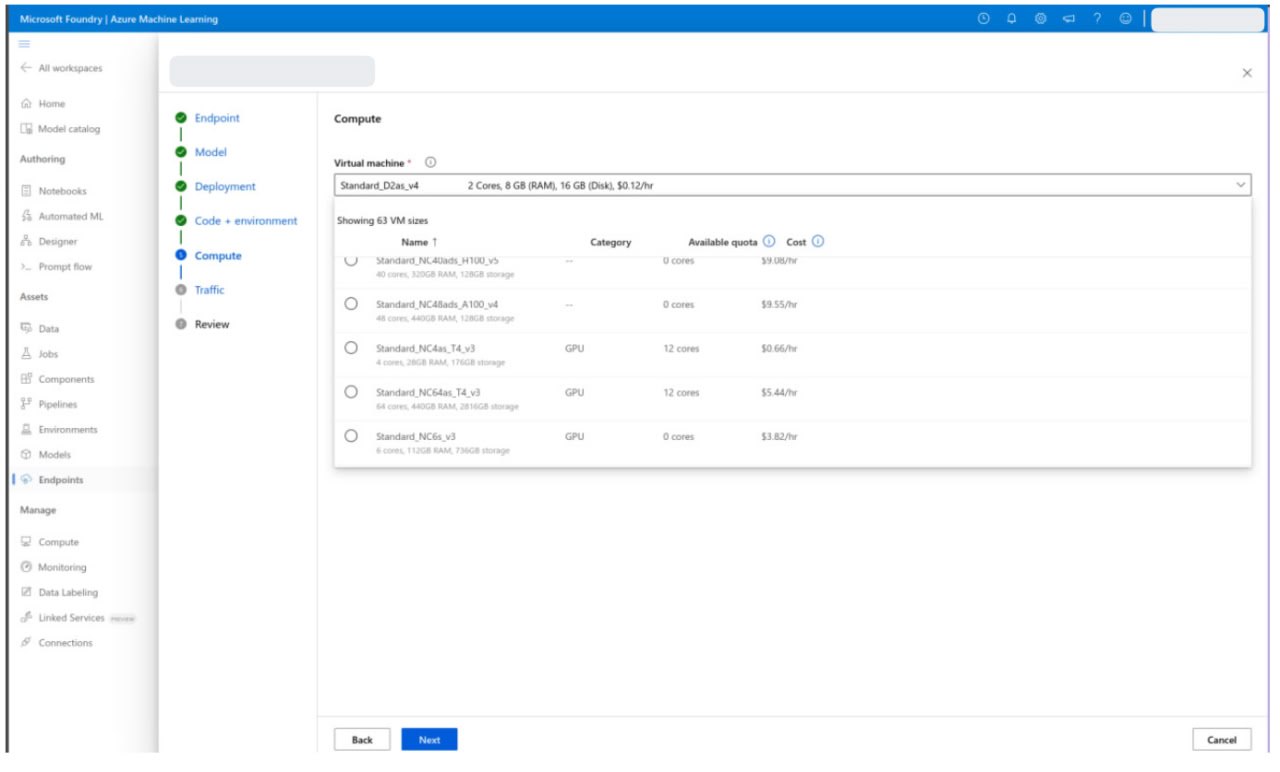
Task: Click the Next button
Action: pos(429,740)
